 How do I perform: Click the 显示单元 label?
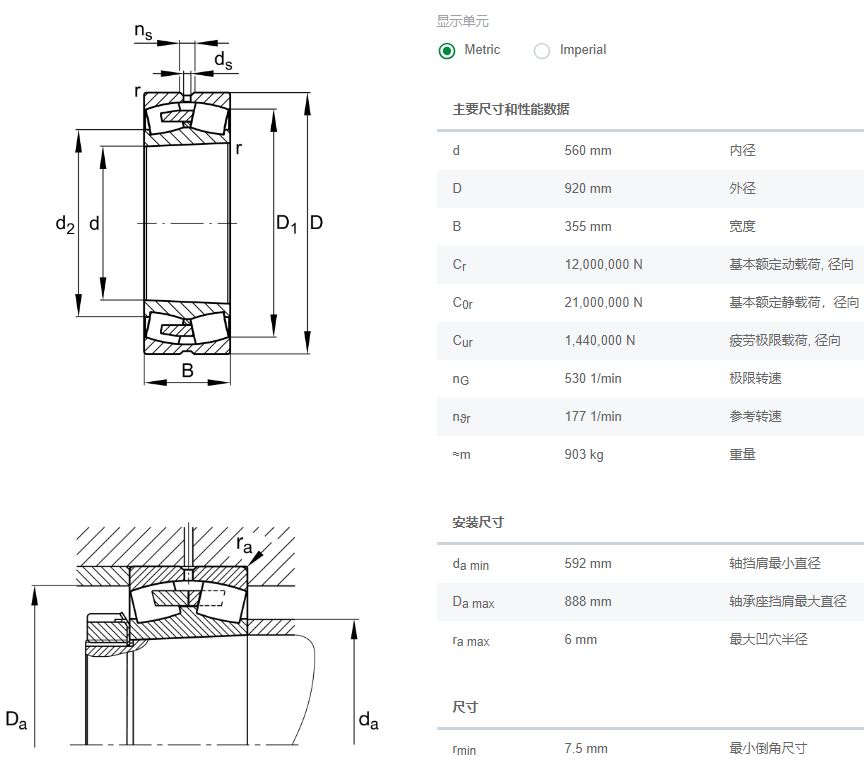point(462,21)
